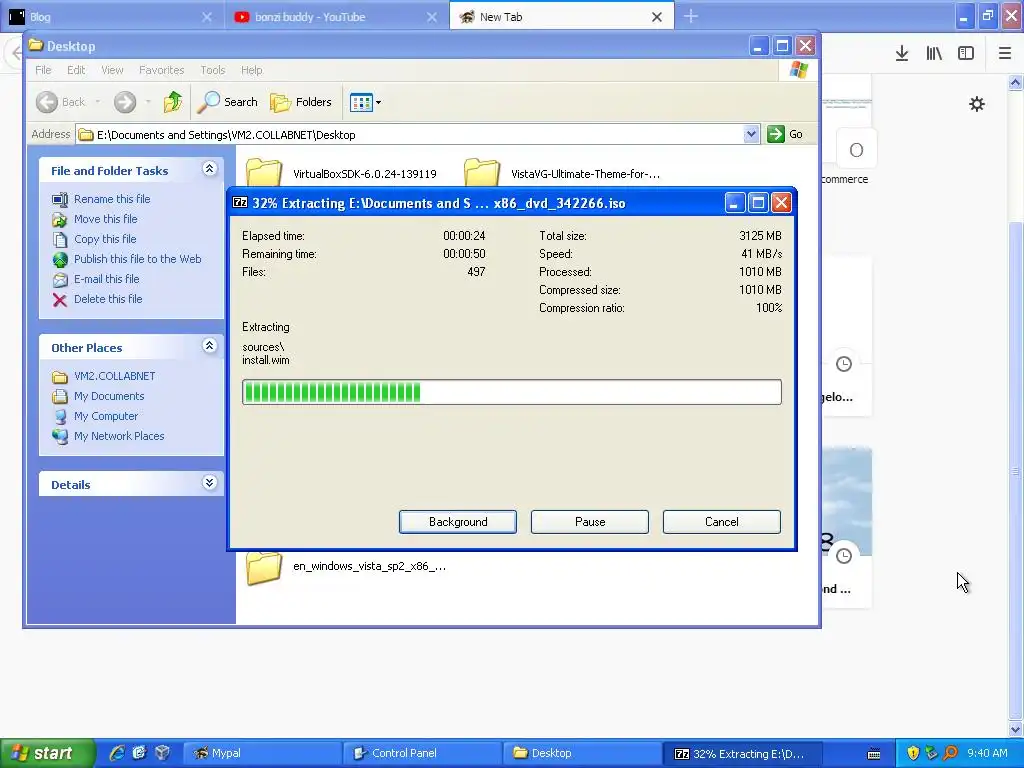Select the VirtualBoxSDK-6.0.24-139119 folder
1024x768 pixels.
342,174
